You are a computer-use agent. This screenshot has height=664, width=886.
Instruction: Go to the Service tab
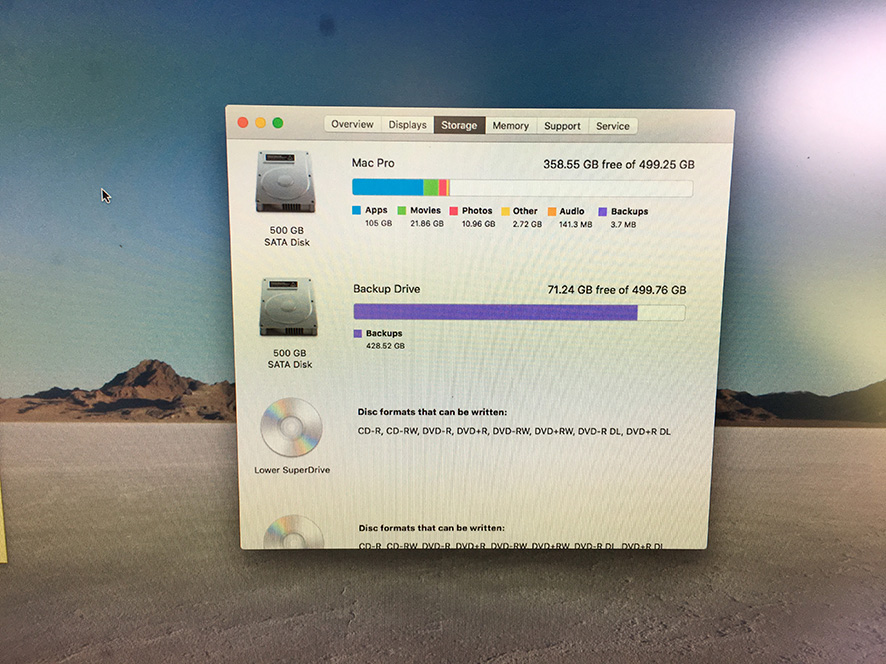[613, 126]
